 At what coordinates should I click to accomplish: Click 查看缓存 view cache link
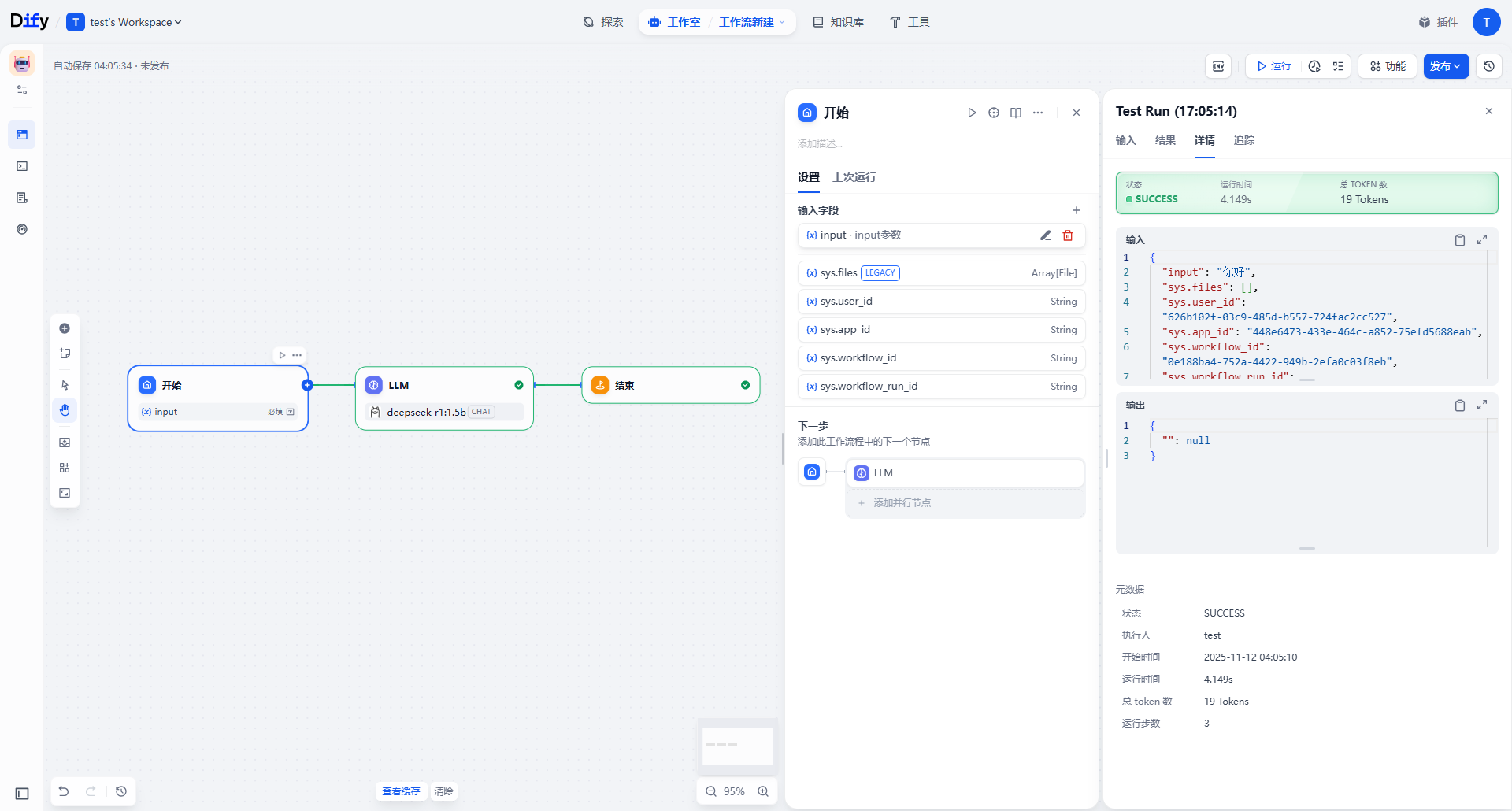(402, 791)
